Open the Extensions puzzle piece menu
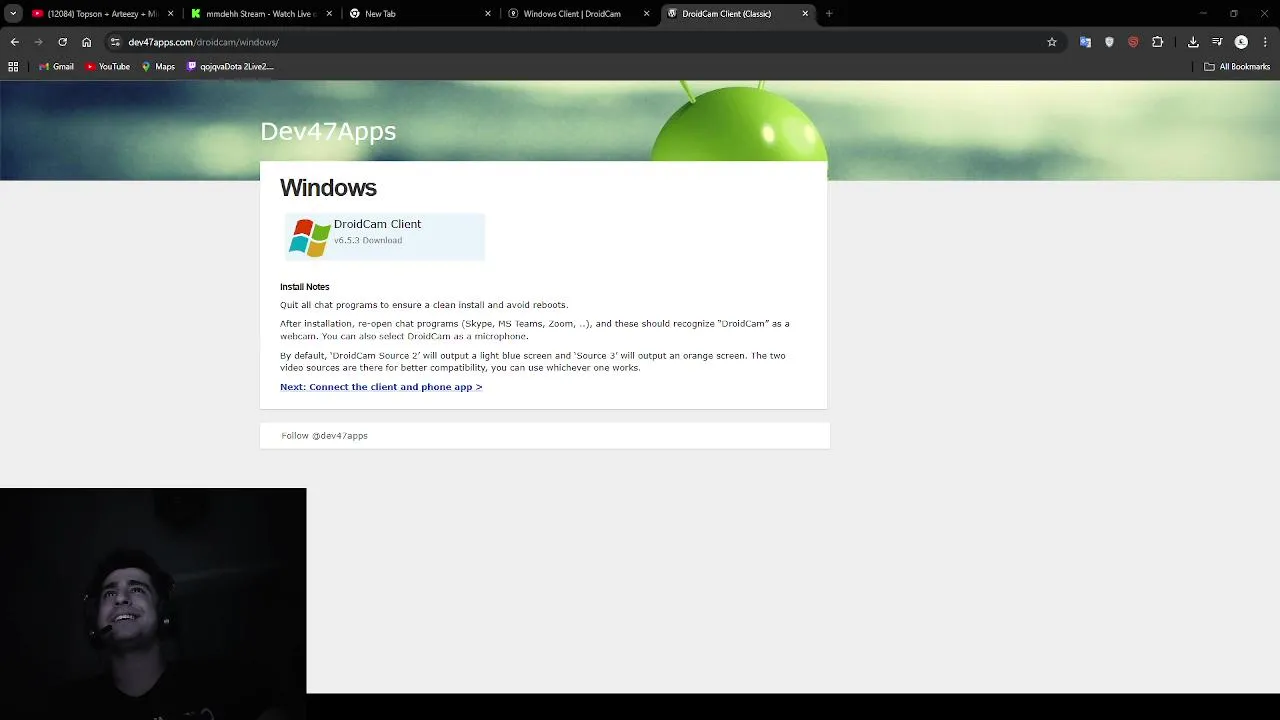The height and width of the screenshot is (720, 1280). coord(1158,42)
